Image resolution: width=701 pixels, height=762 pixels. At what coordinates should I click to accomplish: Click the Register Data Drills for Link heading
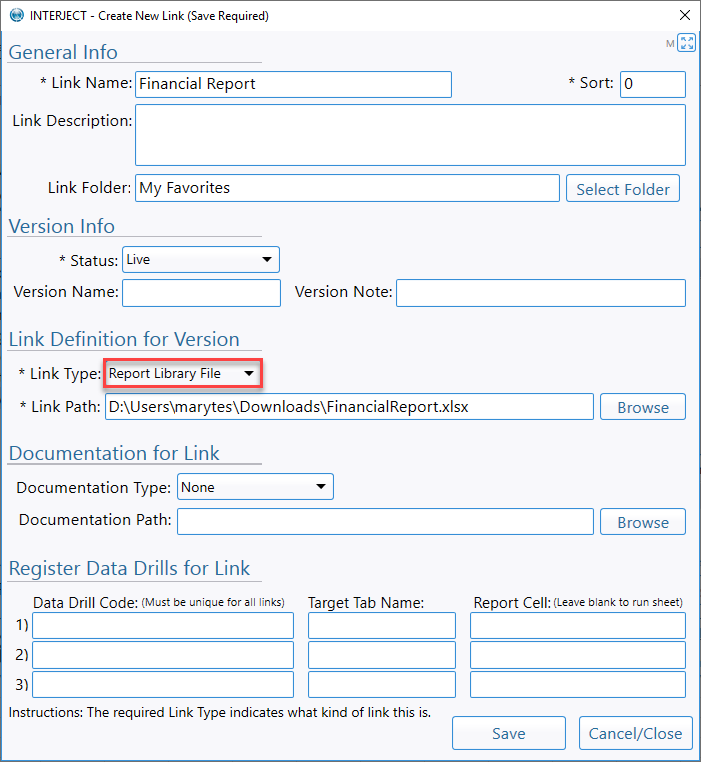(x=129, y=568)
